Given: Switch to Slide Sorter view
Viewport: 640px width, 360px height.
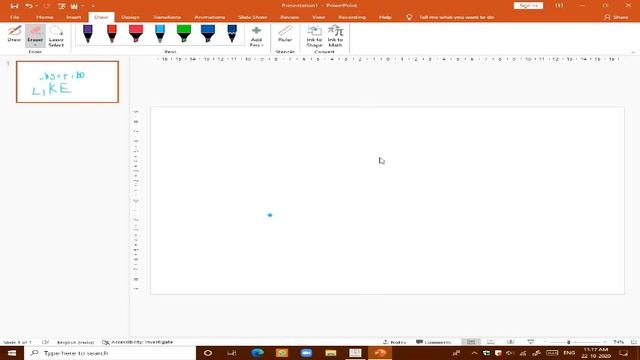Looking at the screenshot, I should coord(491,342).
